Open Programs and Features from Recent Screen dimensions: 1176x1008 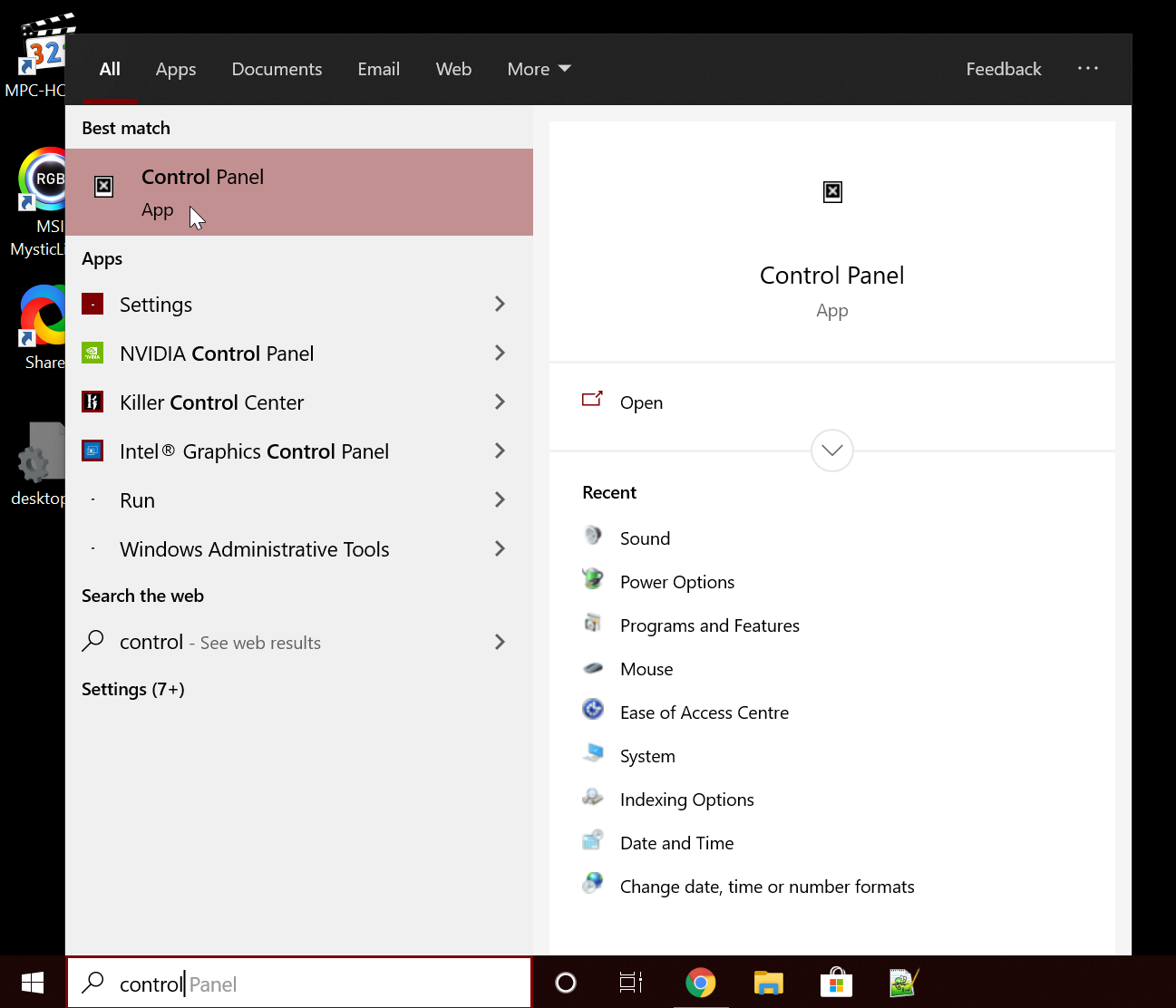pos(710,625)
